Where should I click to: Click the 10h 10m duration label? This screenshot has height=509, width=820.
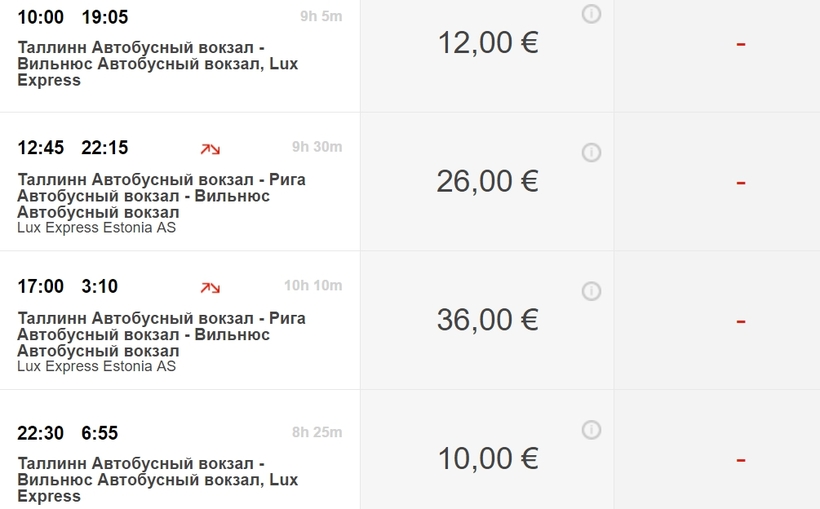pos(312,286)
